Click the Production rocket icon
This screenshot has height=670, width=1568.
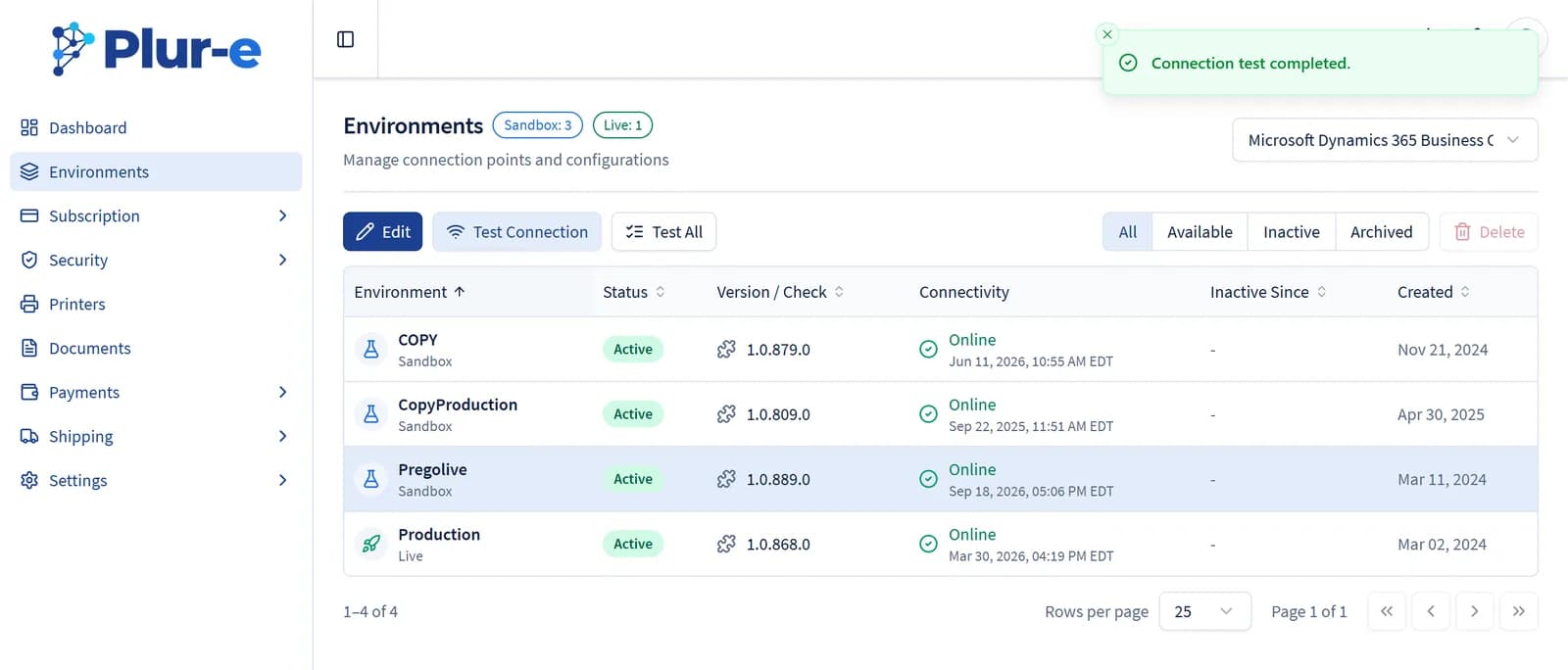click(x=371, y=544)
